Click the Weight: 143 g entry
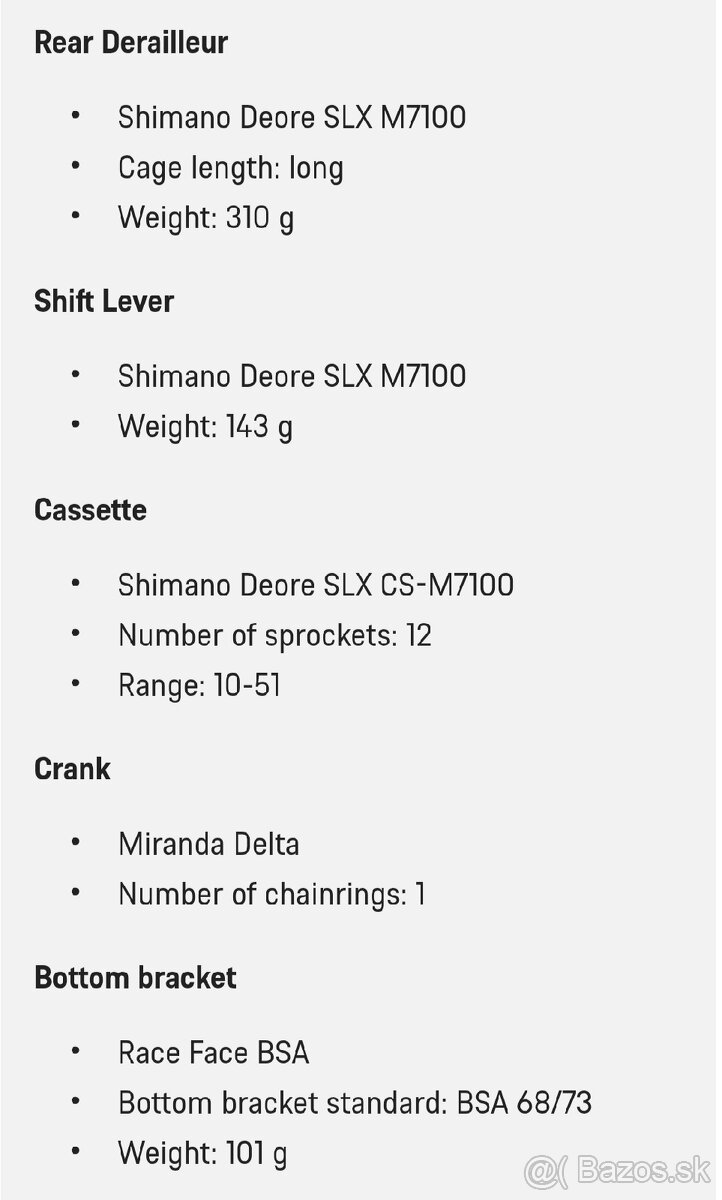Image resolution: width=722 pixels, height=1200 pixels. point(205,427)
